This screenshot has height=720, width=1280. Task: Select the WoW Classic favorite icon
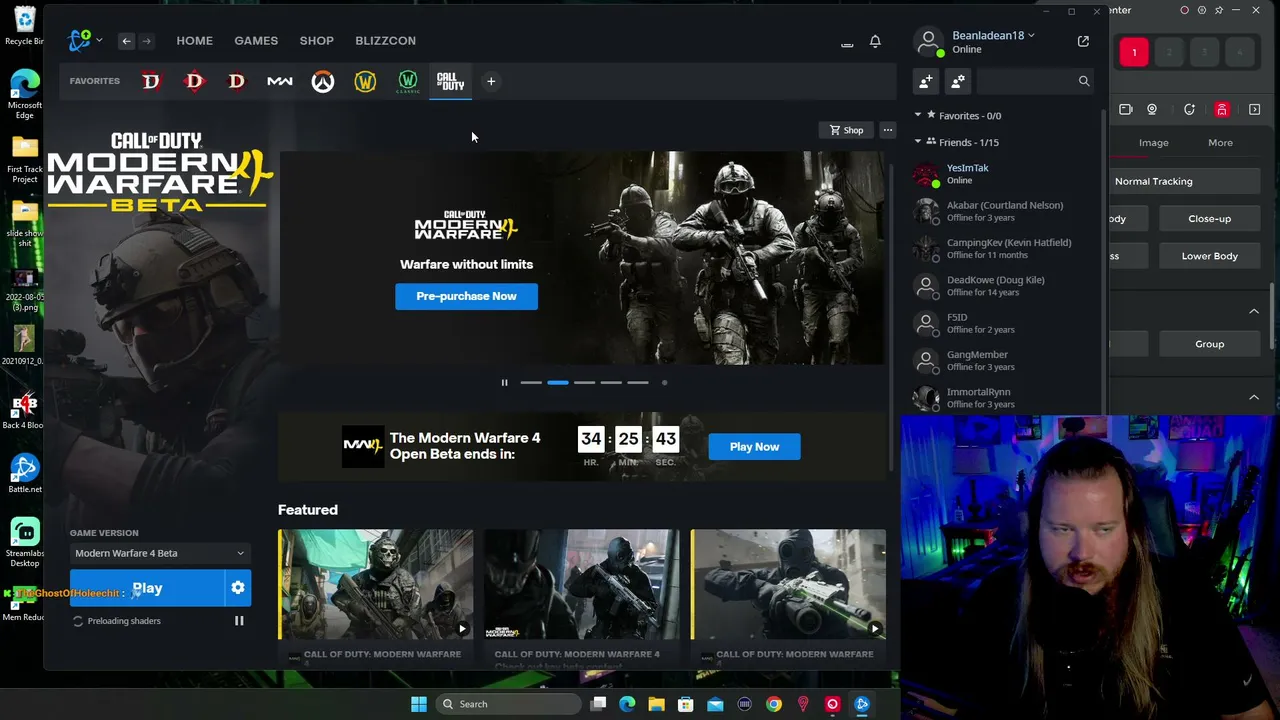pos(408,82)
